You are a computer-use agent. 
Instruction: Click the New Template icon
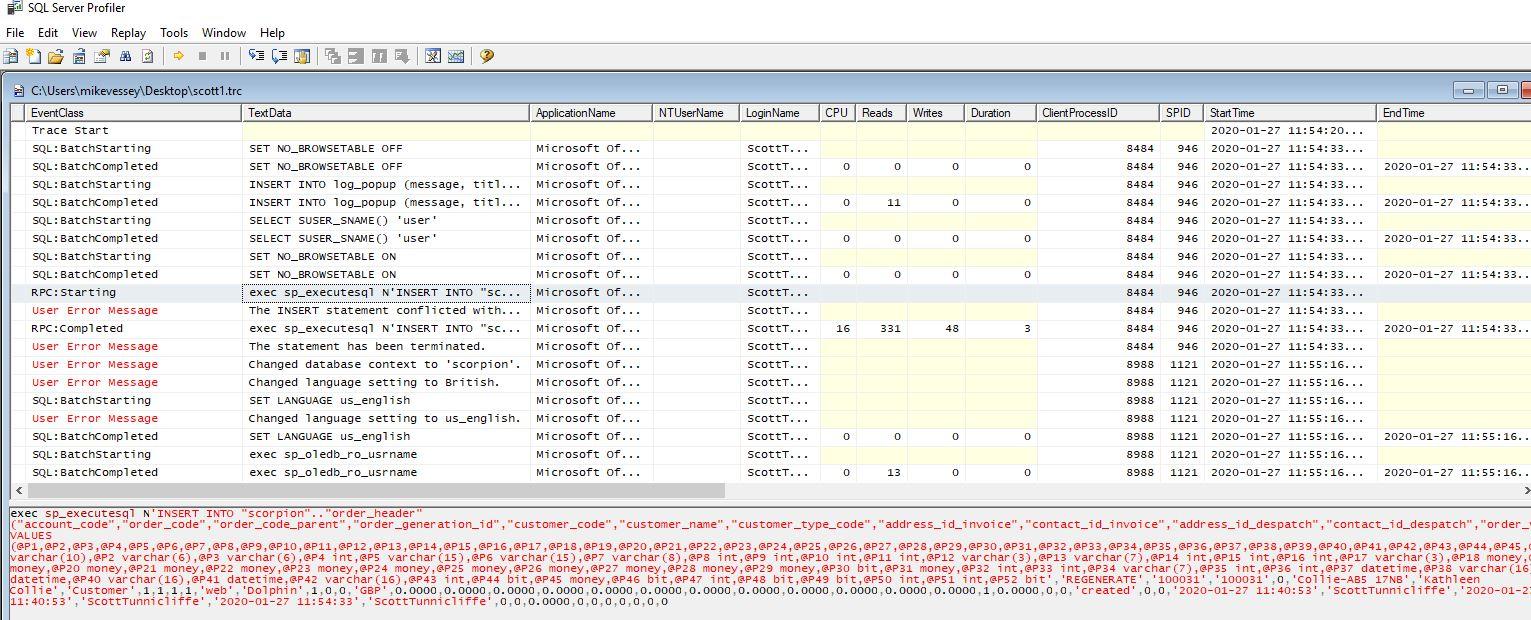pyautogui.click(x=34, y=57)
